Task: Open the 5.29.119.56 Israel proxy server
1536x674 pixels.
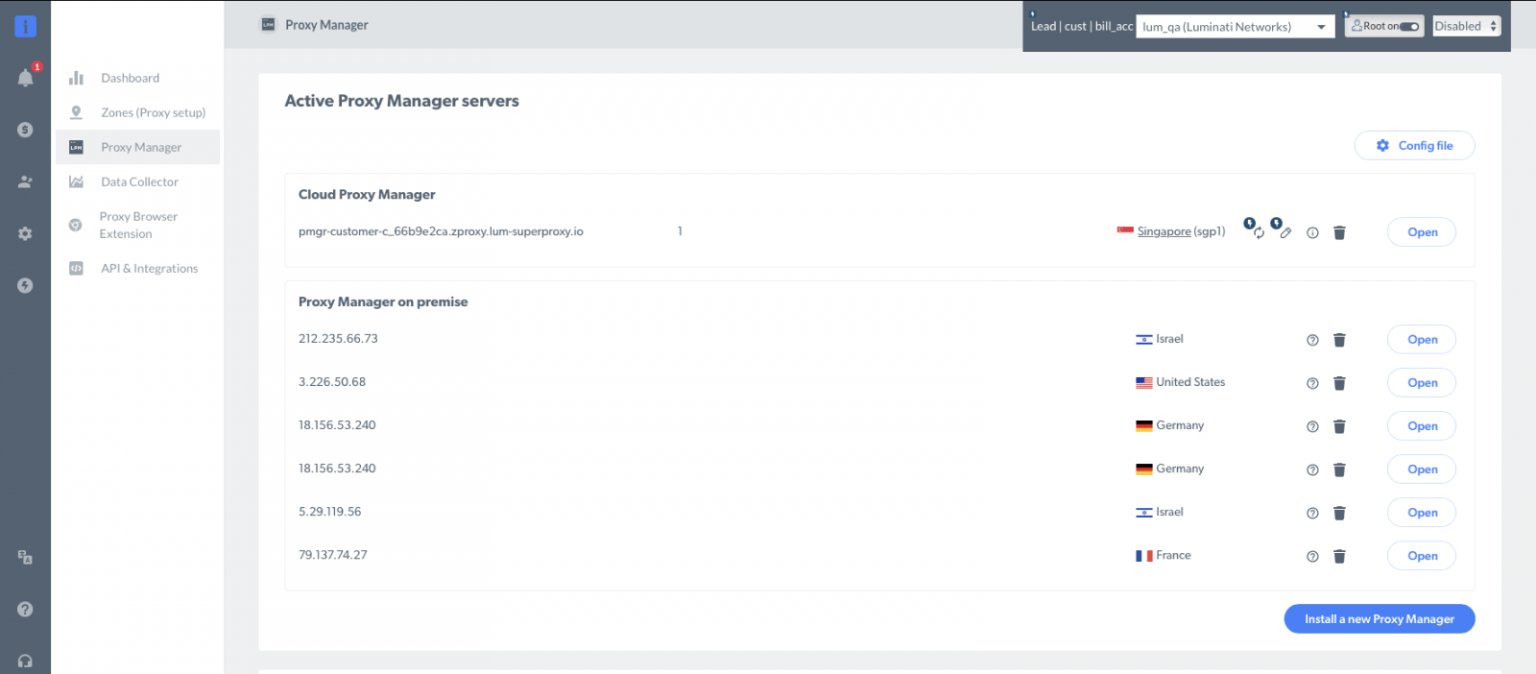Action: tap(1421, 513)
